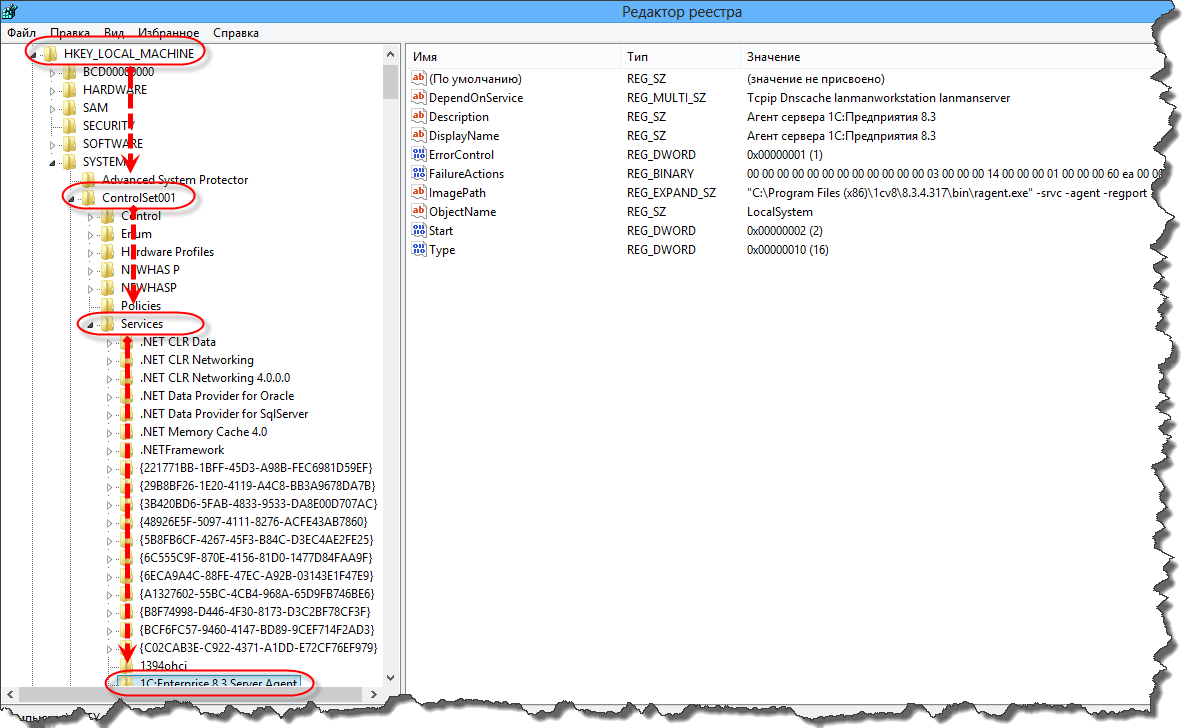
Task: Click the 'LocalSystem' ObjectName data
Action: (779, 212)
